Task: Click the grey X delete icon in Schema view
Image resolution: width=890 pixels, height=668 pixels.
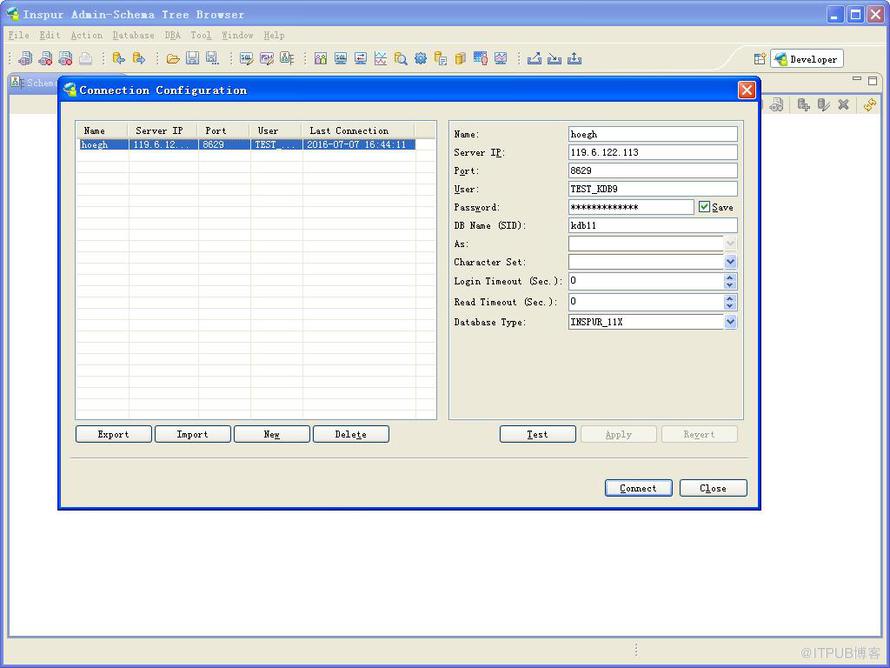Action: (843, 105)
